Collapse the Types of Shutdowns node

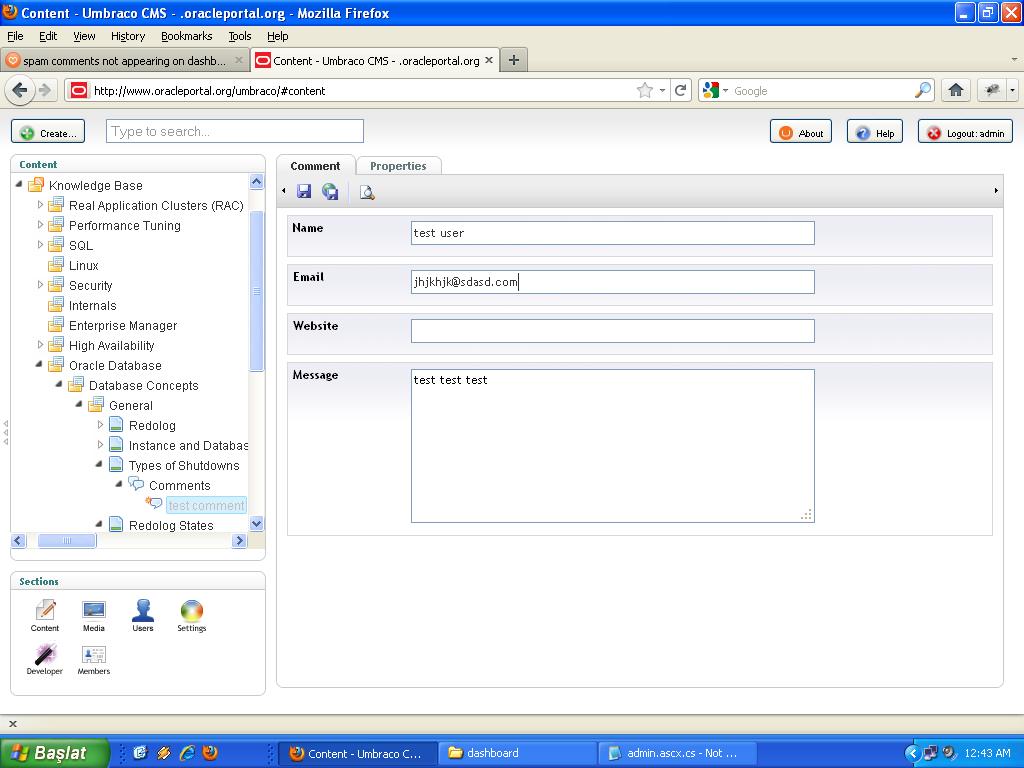click(99, 464)
